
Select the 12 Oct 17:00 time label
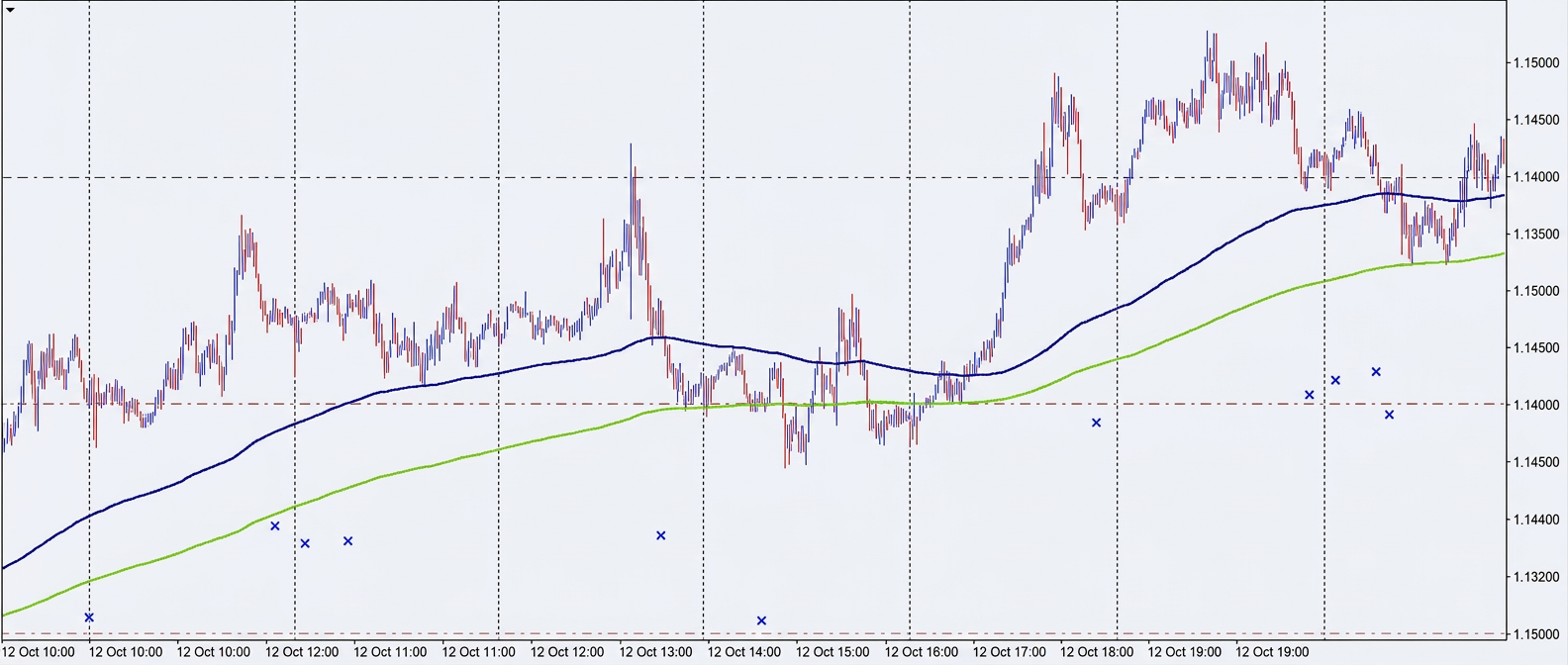point(1009,652)
